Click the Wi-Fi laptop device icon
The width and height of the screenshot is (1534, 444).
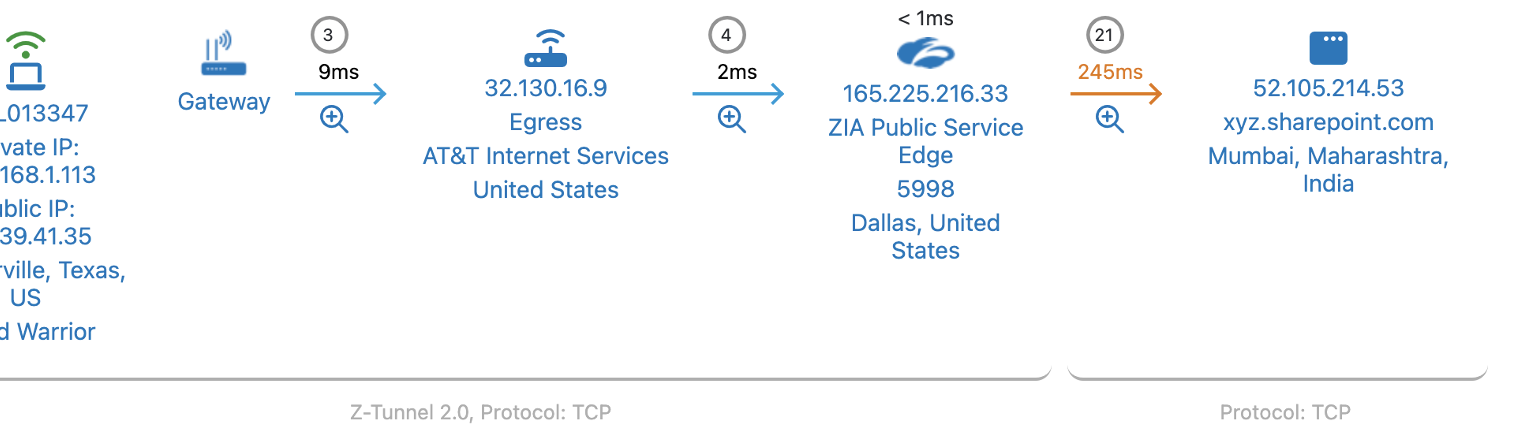pos(26,61)
